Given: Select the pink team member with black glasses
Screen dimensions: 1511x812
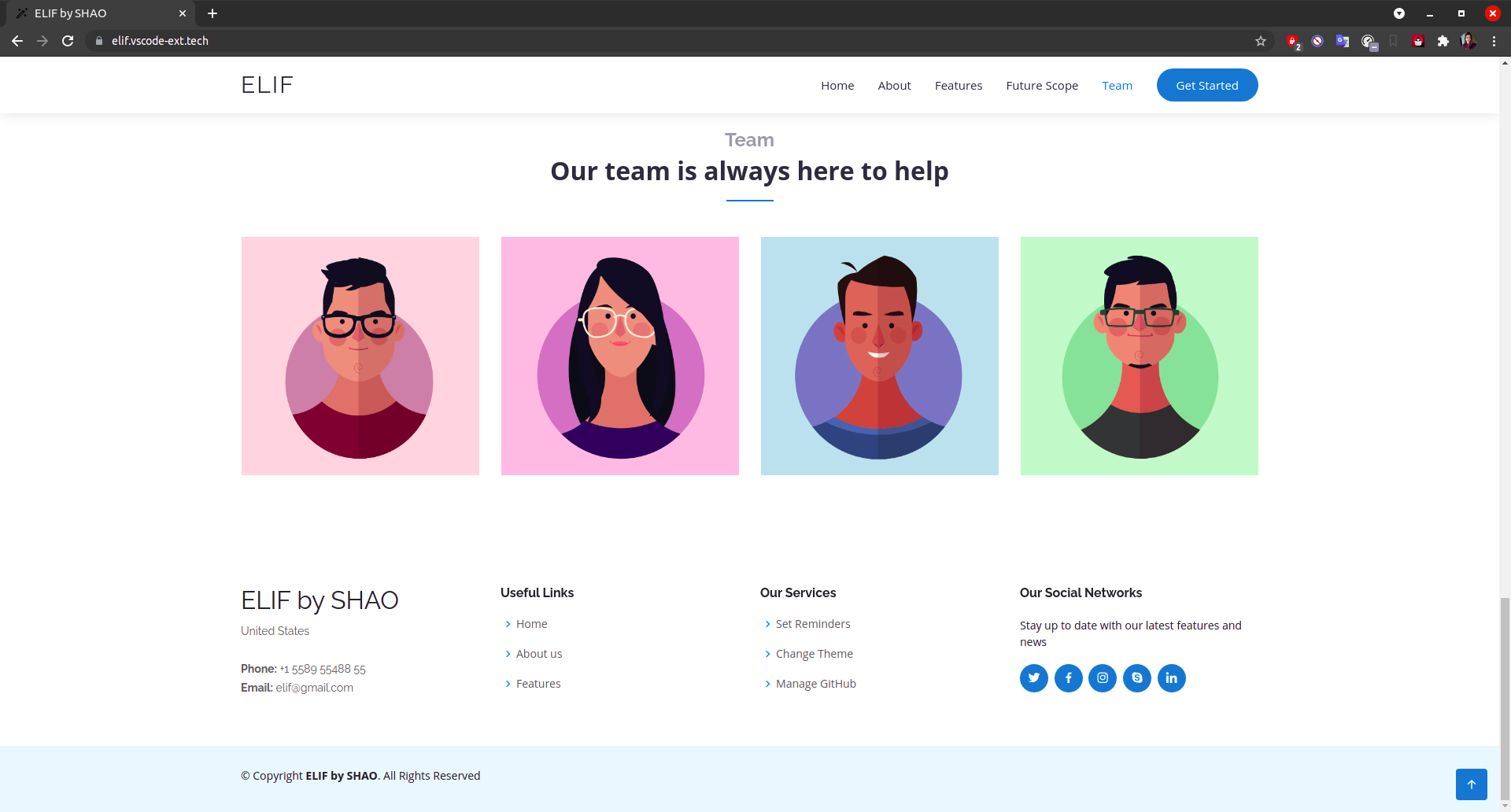Looking at the screenshot, I should tap(360, 356).
